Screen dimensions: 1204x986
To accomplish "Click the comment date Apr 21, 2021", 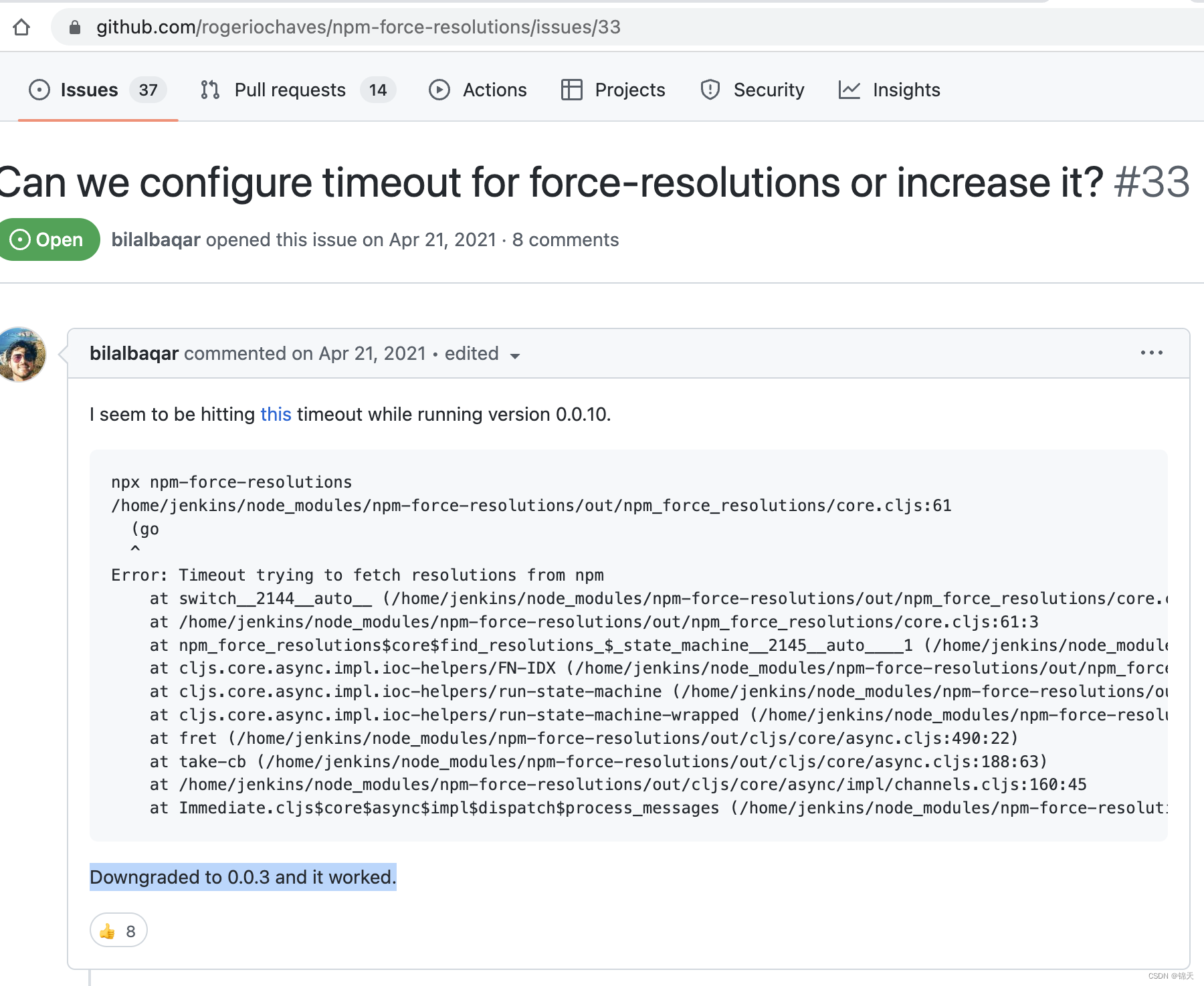I will [x=372, y=353].
